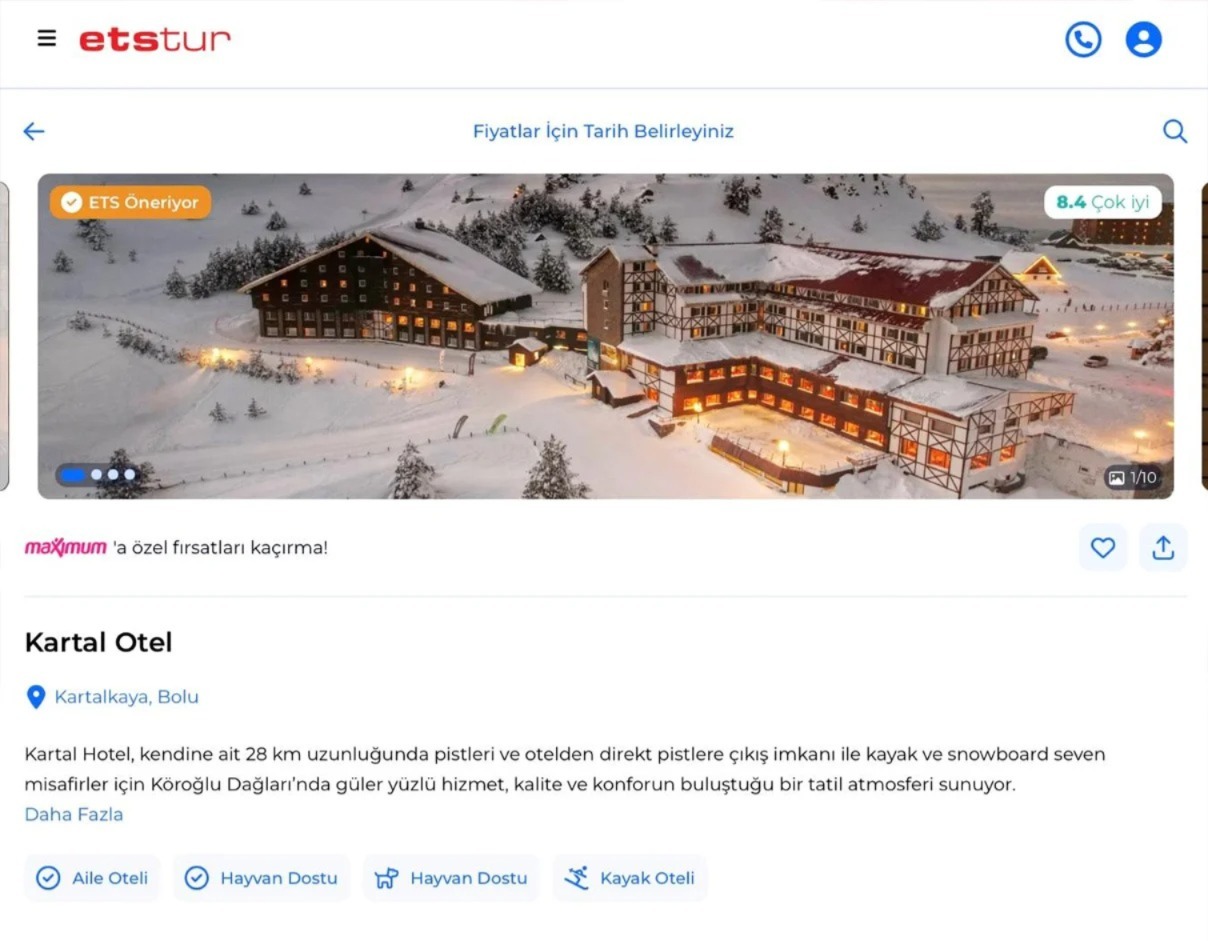Add hotel to favorites with heart icon
The width and height of the screenshot is (1208, 941).
[1102, 547]
